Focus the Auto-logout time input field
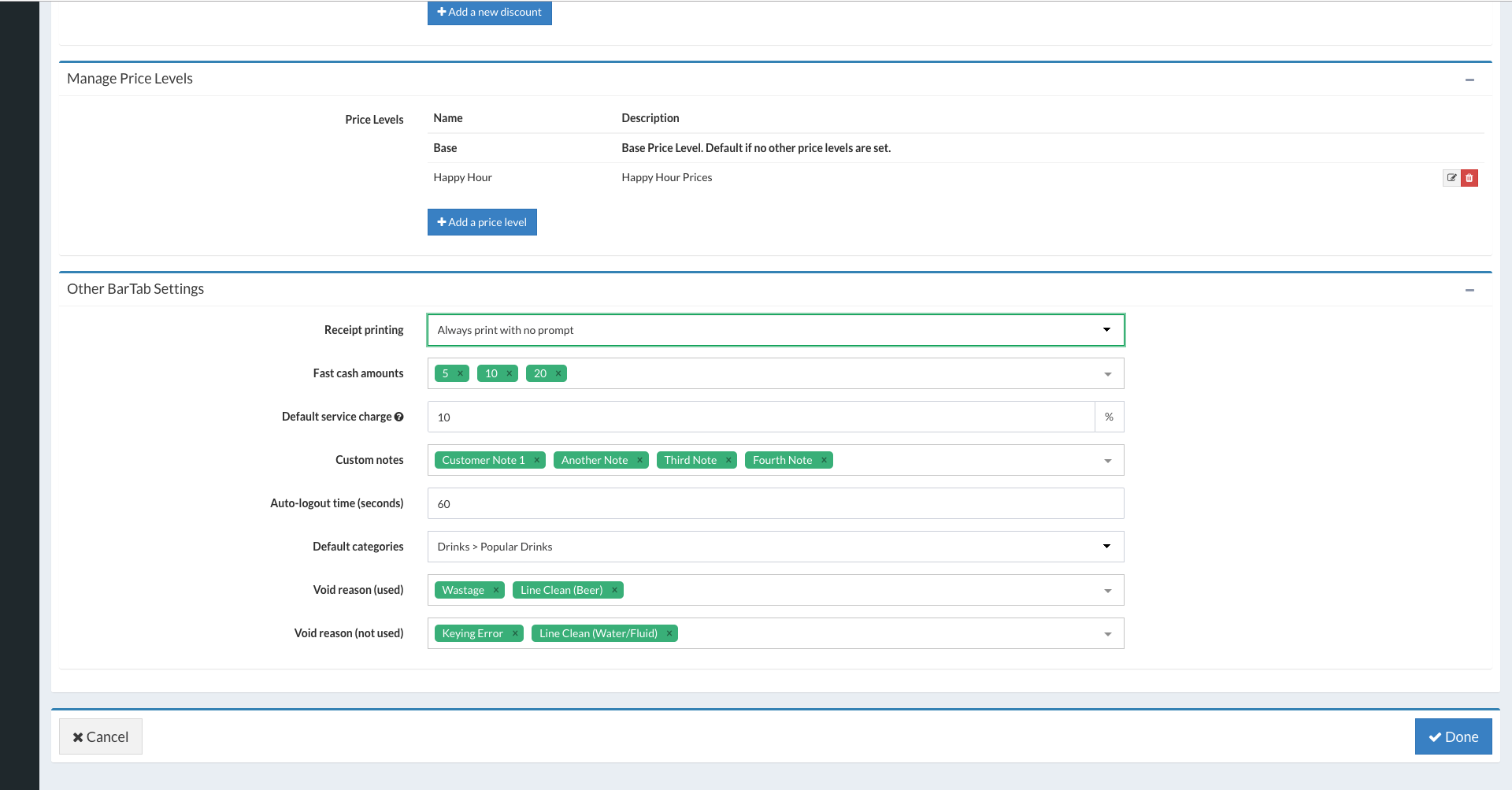Image resolution: width=1512 pixels, height=790 pixels. point(776,504)
